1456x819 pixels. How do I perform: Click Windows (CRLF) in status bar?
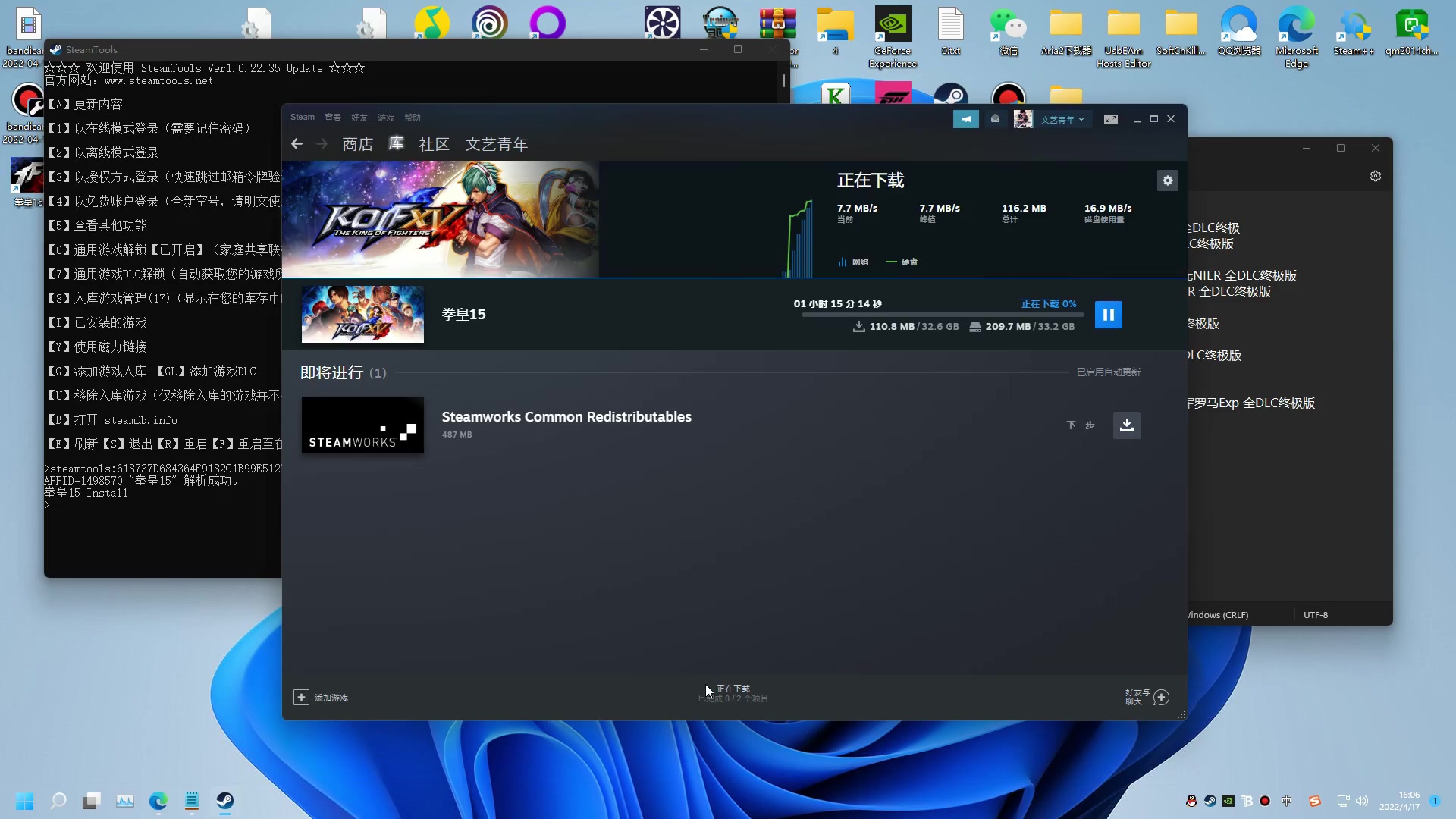click(1217, 615)
